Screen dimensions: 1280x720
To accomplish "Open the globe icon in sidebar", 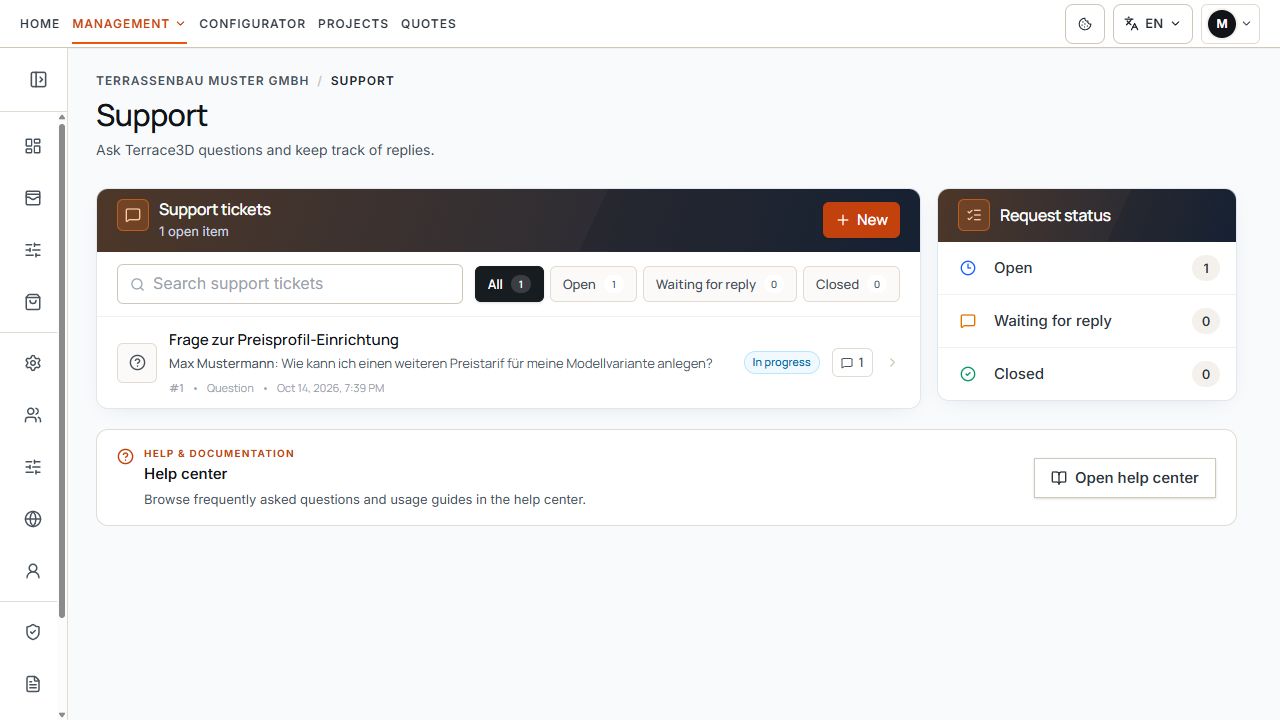I will pos(33,519).
